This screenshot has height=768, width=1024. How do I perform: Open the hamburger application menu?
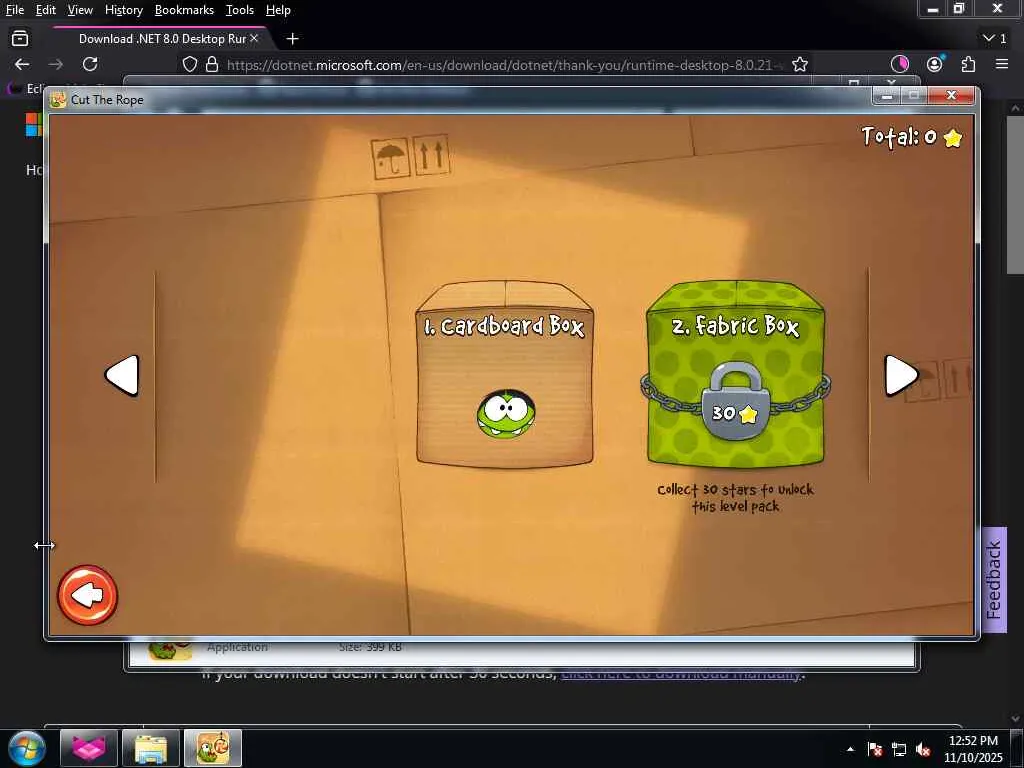tap(1002, 64)
